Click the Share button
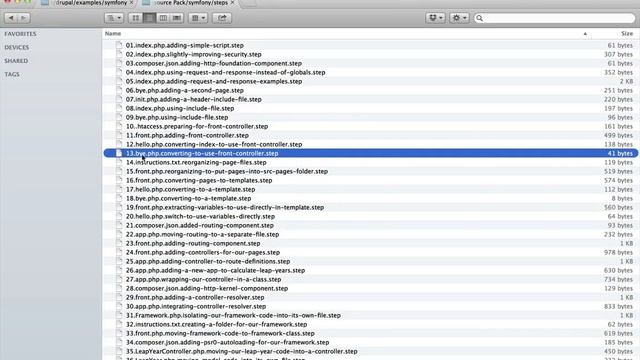This screenshot has width=640, height=360. 222,18
